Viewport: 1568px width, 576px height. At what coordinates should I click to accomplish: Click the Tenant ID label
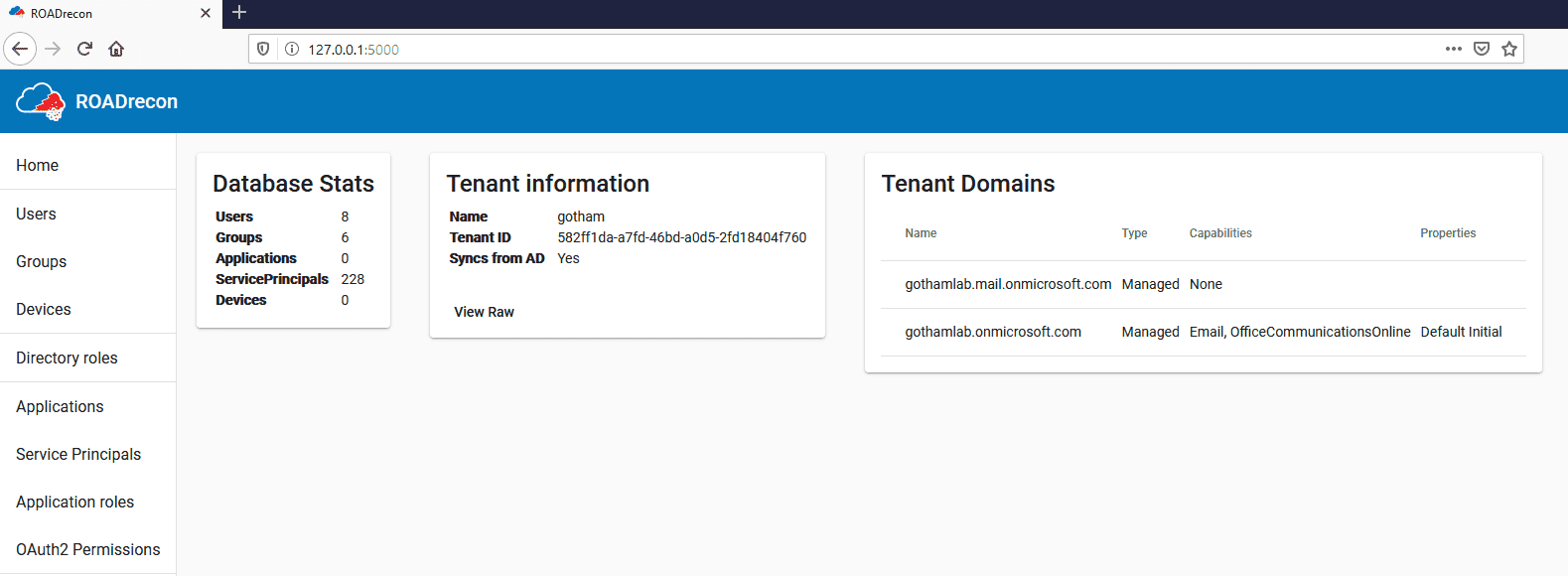[x=480, y=237]
